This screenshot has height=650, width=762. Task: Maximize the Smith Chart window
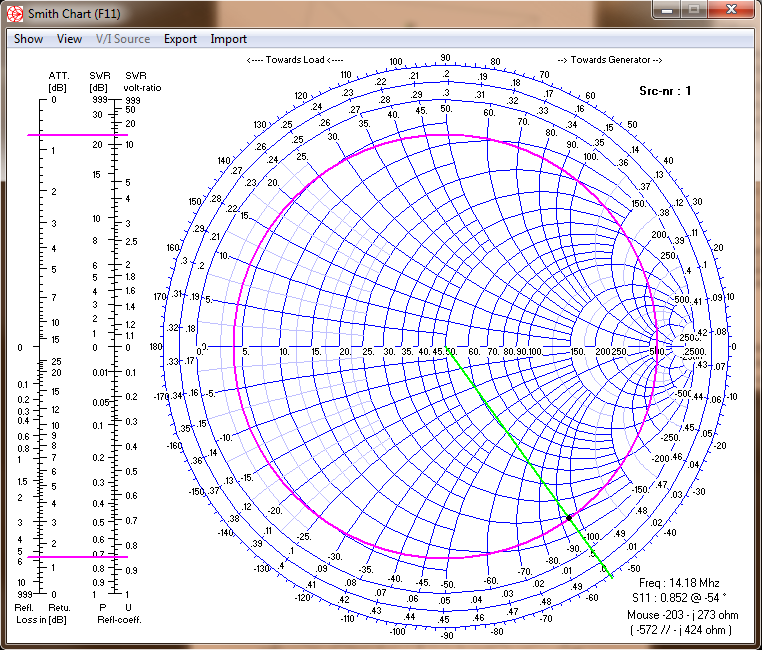click(694, 10)
